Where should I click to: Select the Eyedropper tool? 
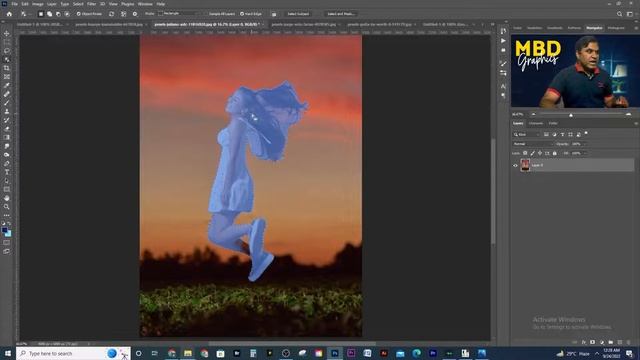[x=7, y=85]
